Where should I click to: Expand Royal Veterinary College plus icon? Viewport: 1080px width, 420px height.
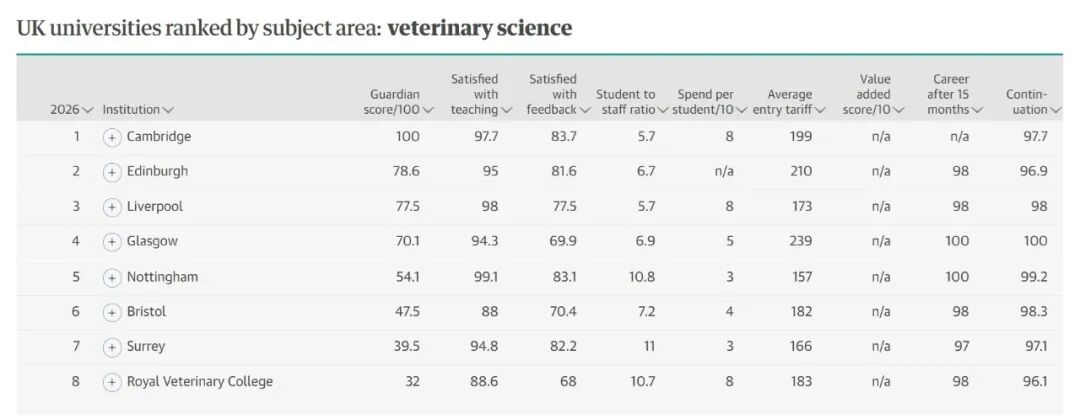[112, 382]
